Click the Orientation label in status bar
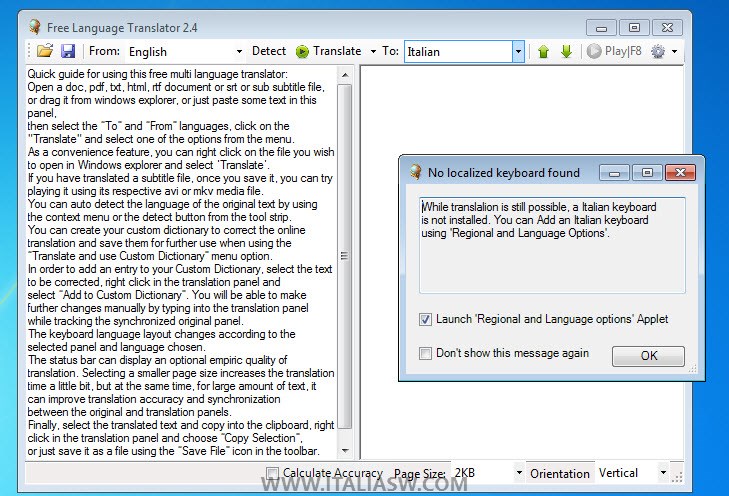 (x=560, y=474)
